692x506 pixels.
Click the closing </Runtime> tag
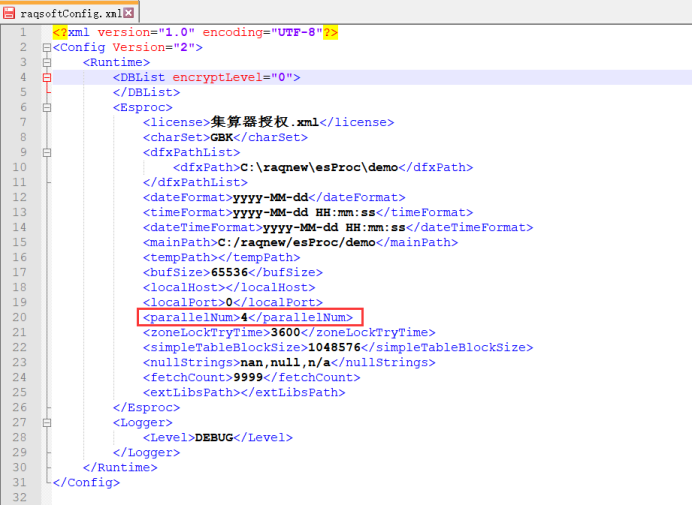click(x=120, y=468)
